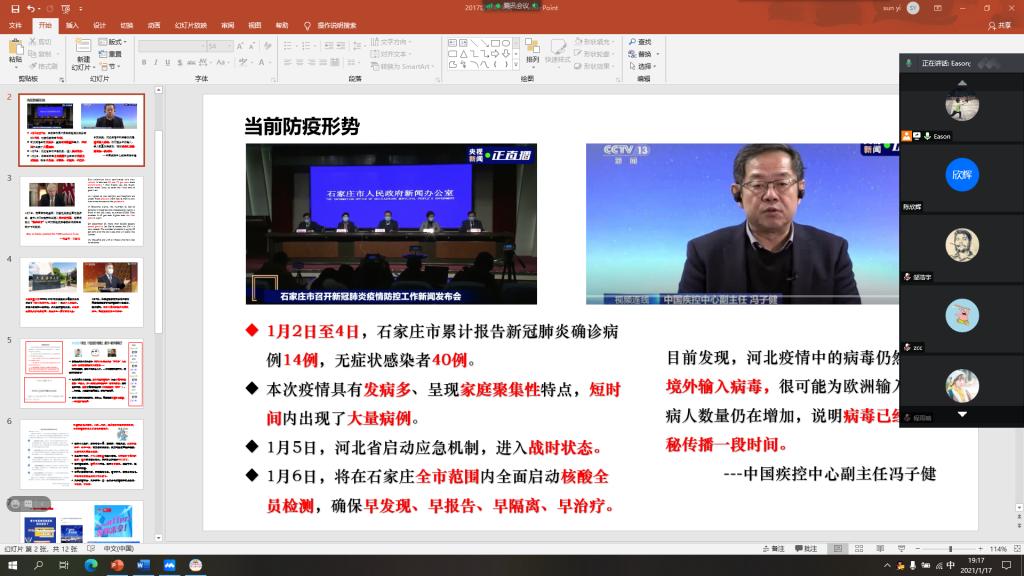1024x576 pixels.
Task: Click the Share (共享) button
Action: (999, 25)
